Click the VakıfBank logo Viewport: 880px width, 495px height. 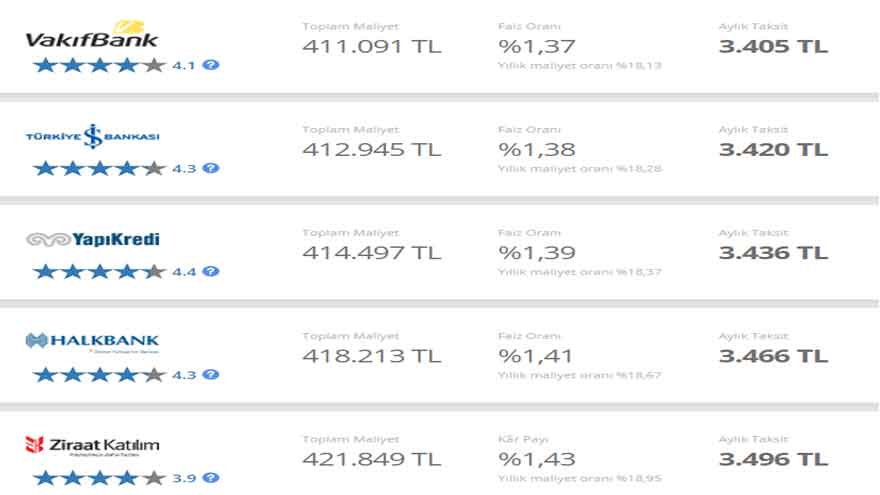coord(92,35)
